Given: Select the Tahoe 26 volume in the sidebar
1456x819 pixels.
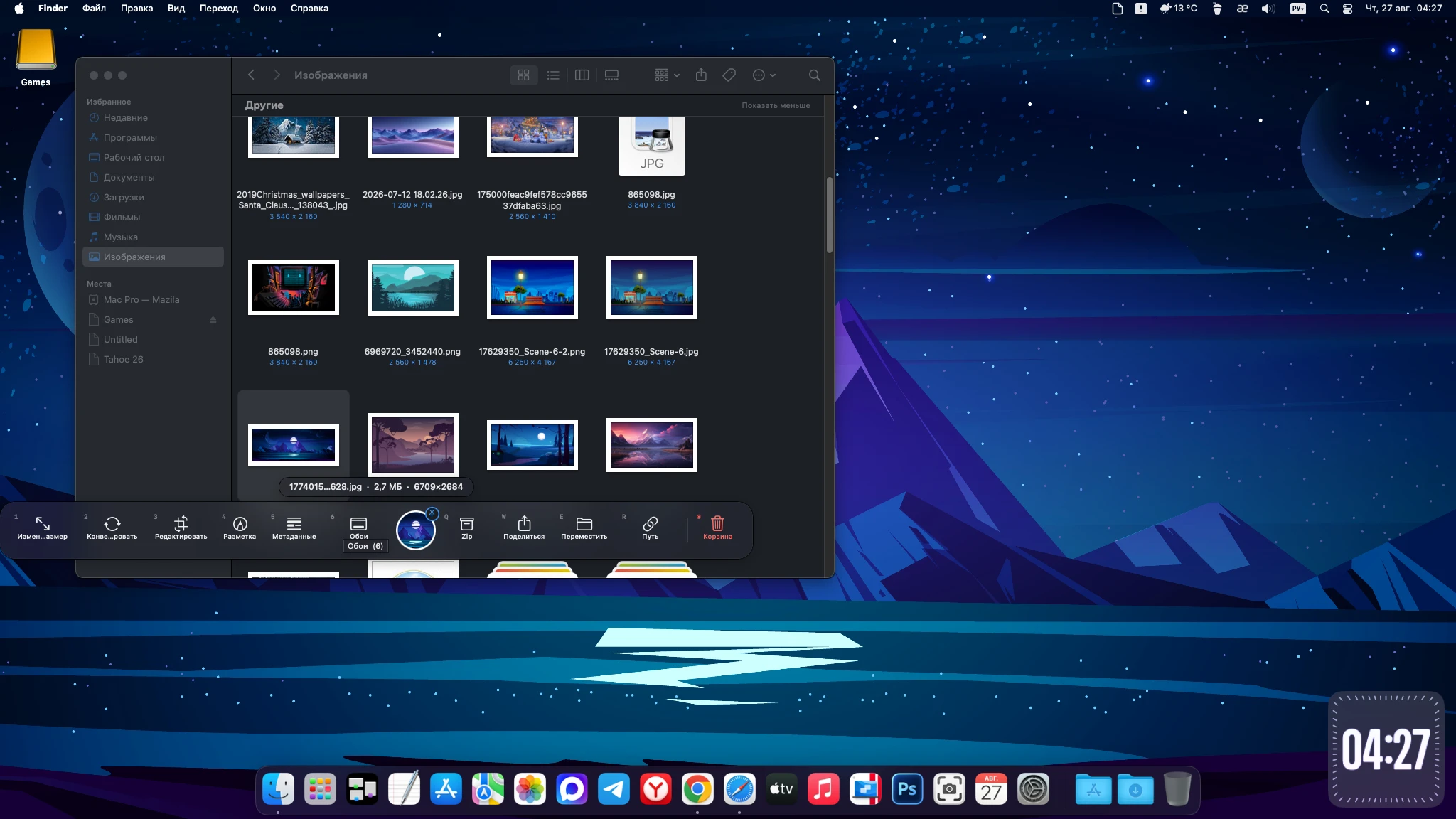Looking at the screenshot, I should click(154, 360).
